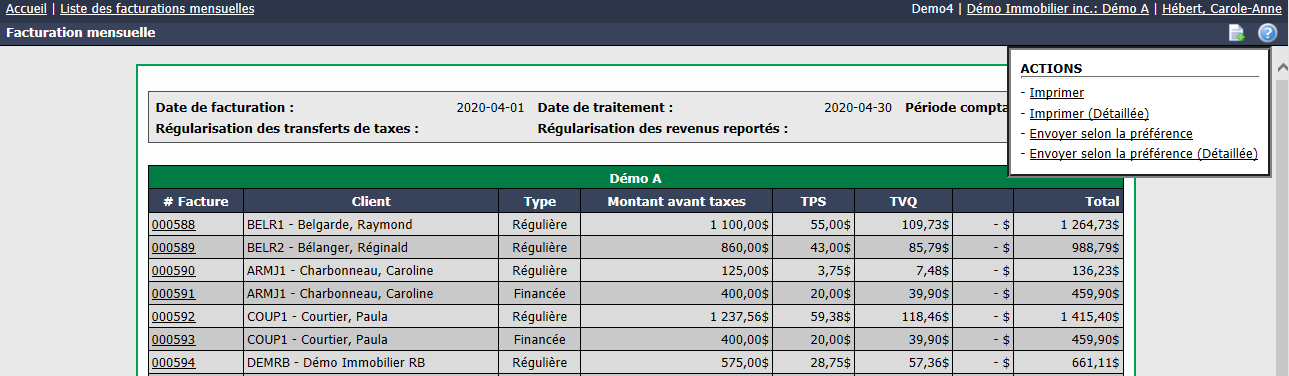
Task: Click the actions document icon
Action: pyautogui.click(x=1237, y=33)
